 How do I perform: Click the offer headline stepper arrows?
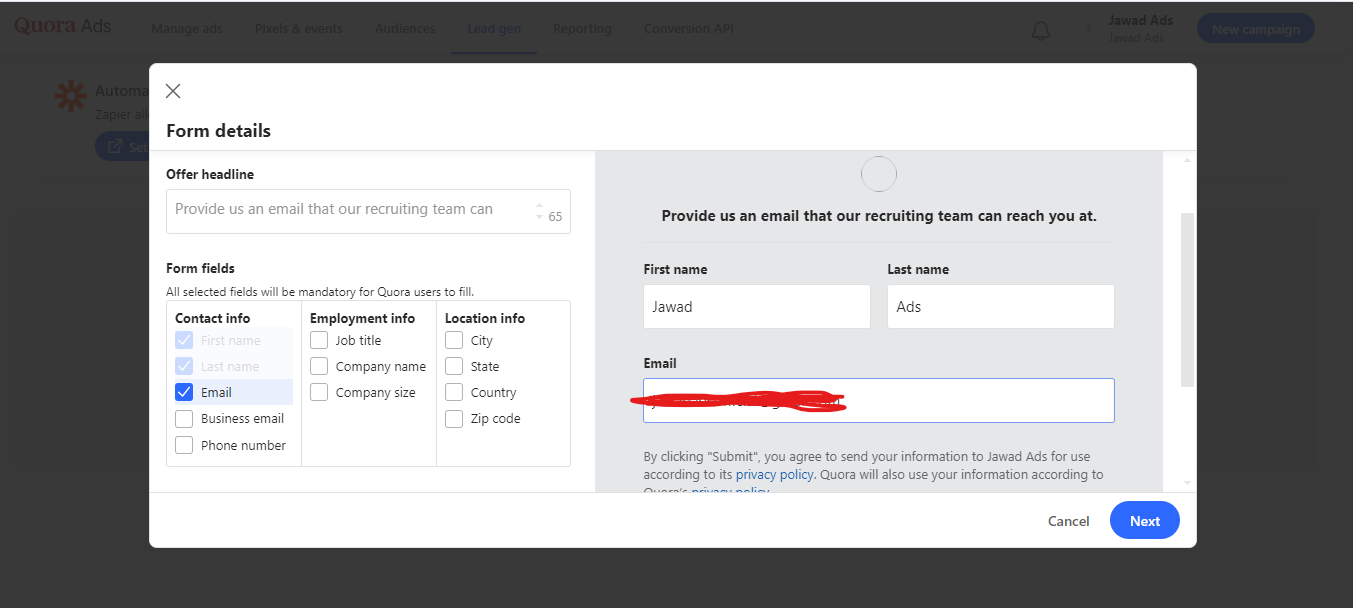[540, 210]
